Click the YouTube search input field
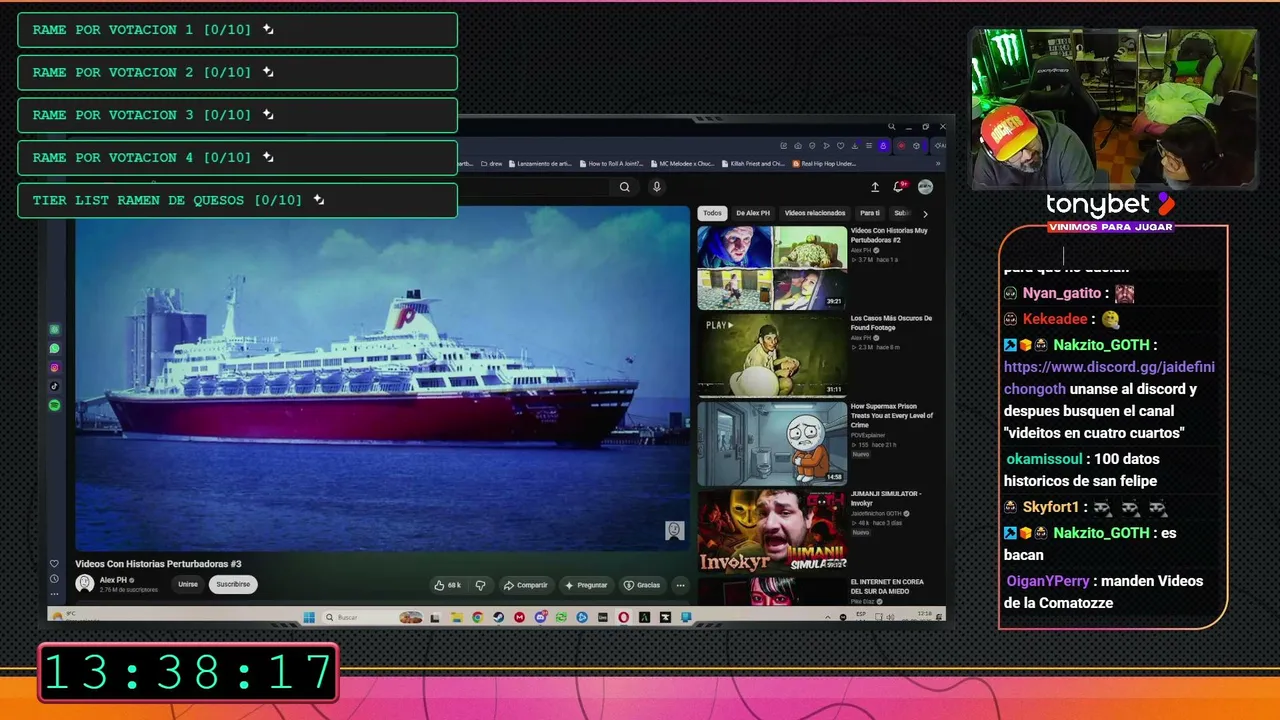 click(x=535, y=187)
